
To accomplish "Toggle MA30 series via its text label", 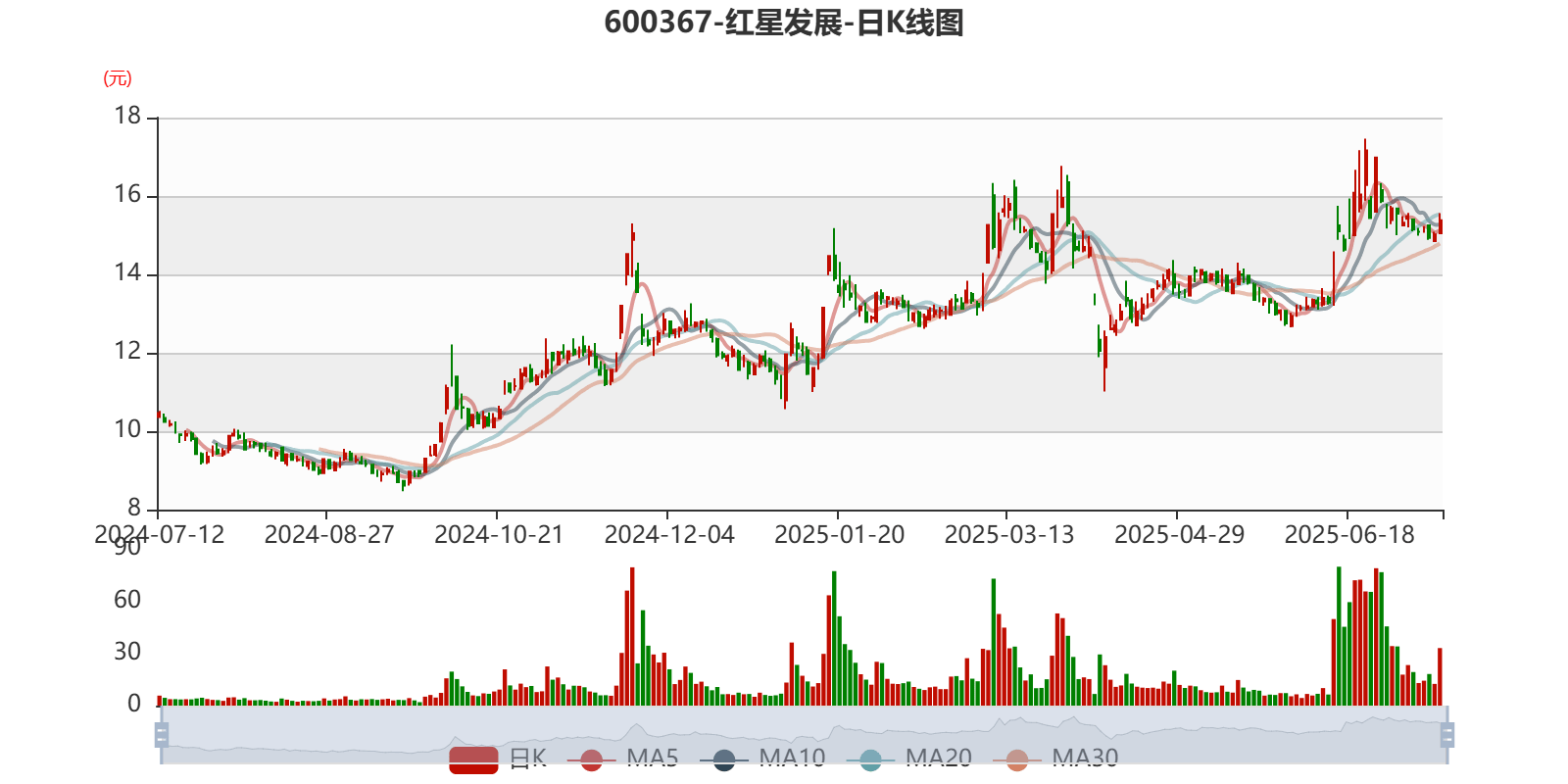I will pyautogui.click(x=1085, y=758).
